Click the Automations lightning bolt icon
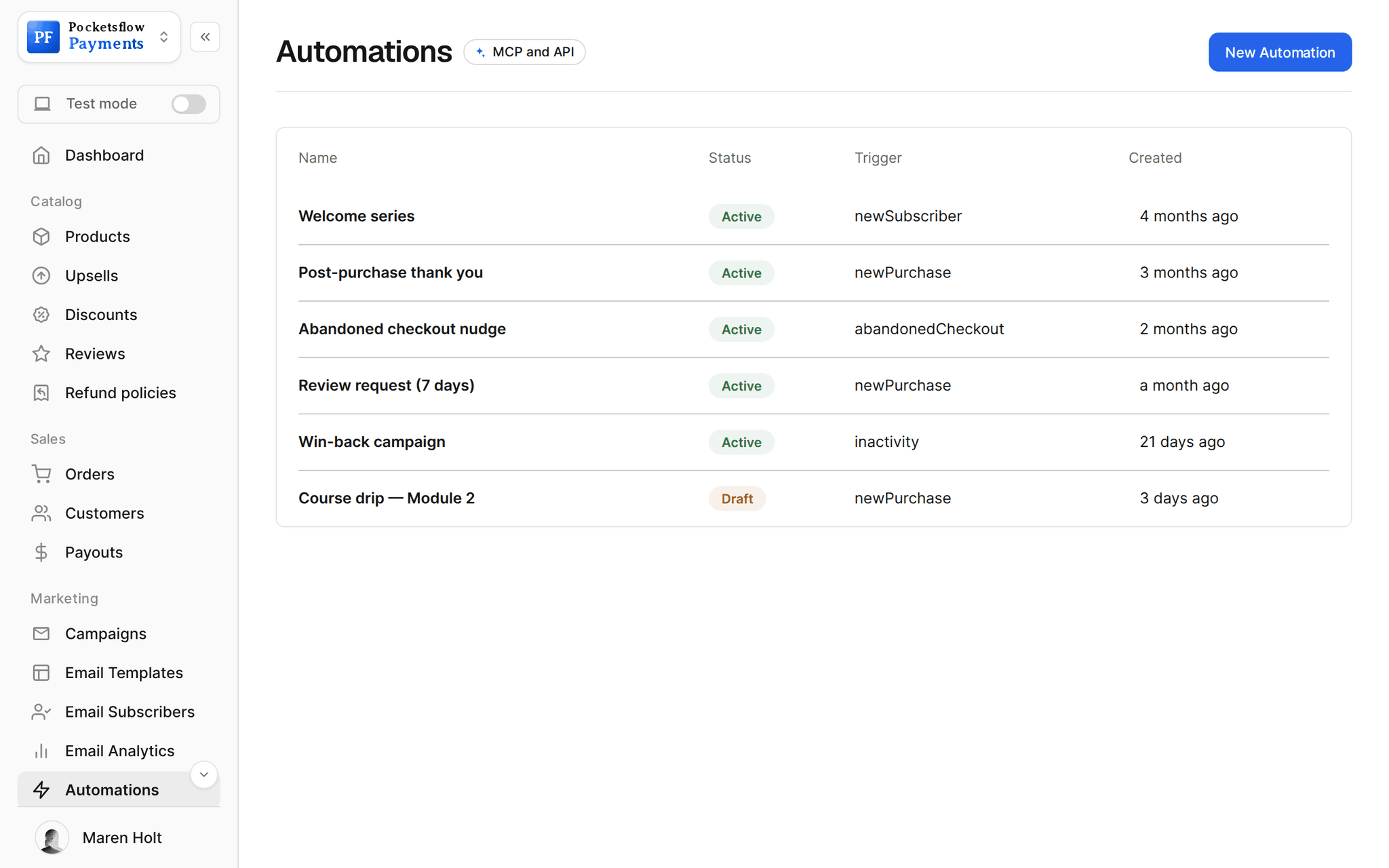 point(41,790)
